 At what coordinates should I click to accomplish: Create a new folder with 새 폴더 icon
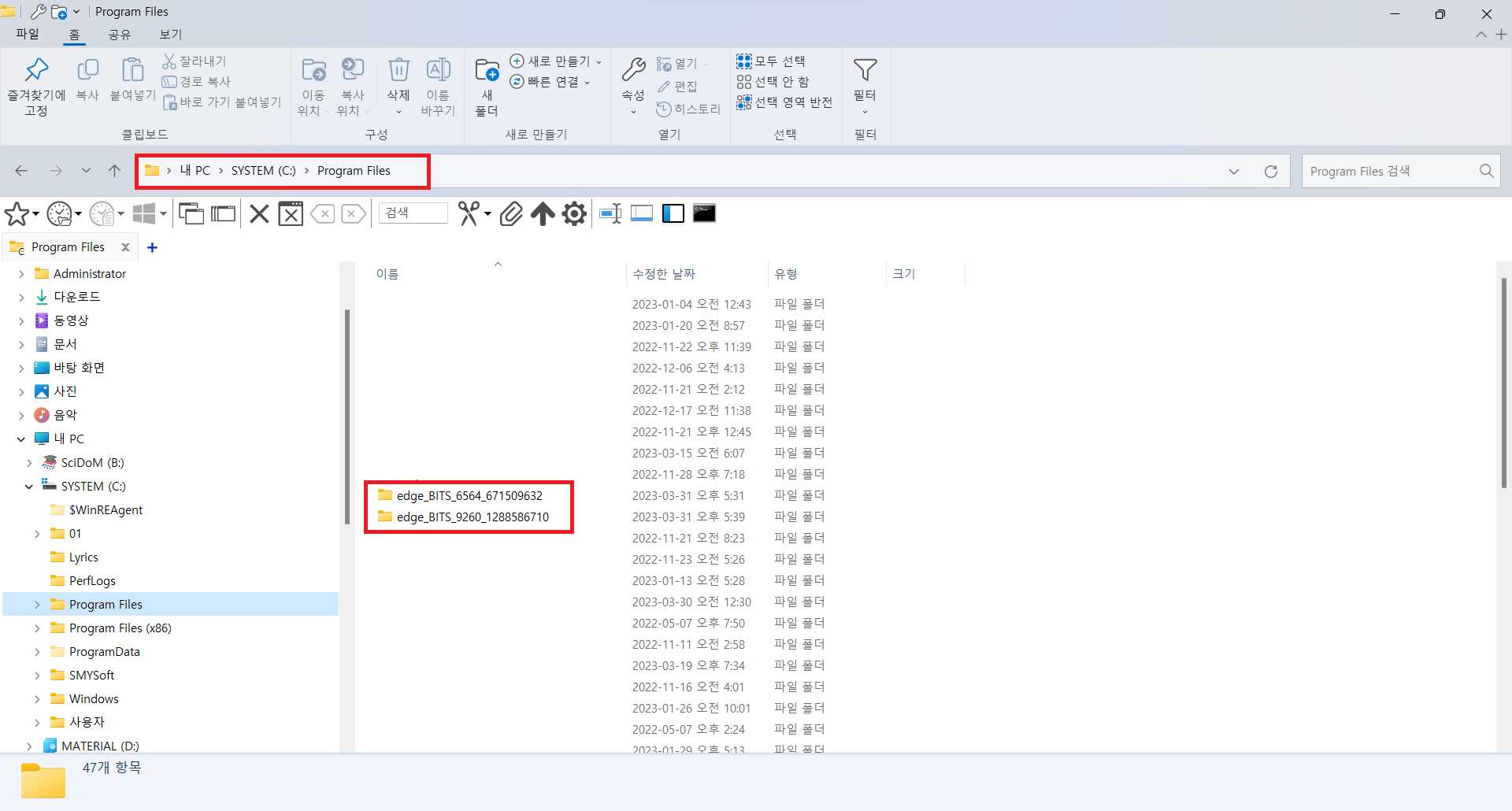487,70
